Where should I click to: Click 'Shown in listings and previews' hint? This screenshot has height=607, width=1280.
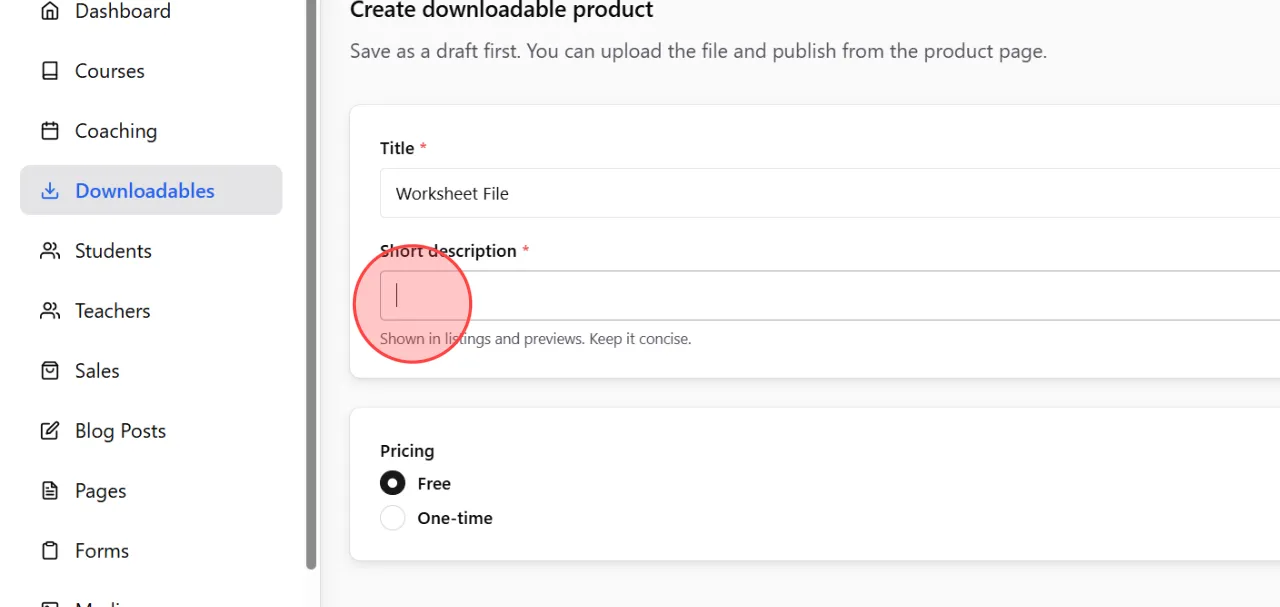coord(535,339)
